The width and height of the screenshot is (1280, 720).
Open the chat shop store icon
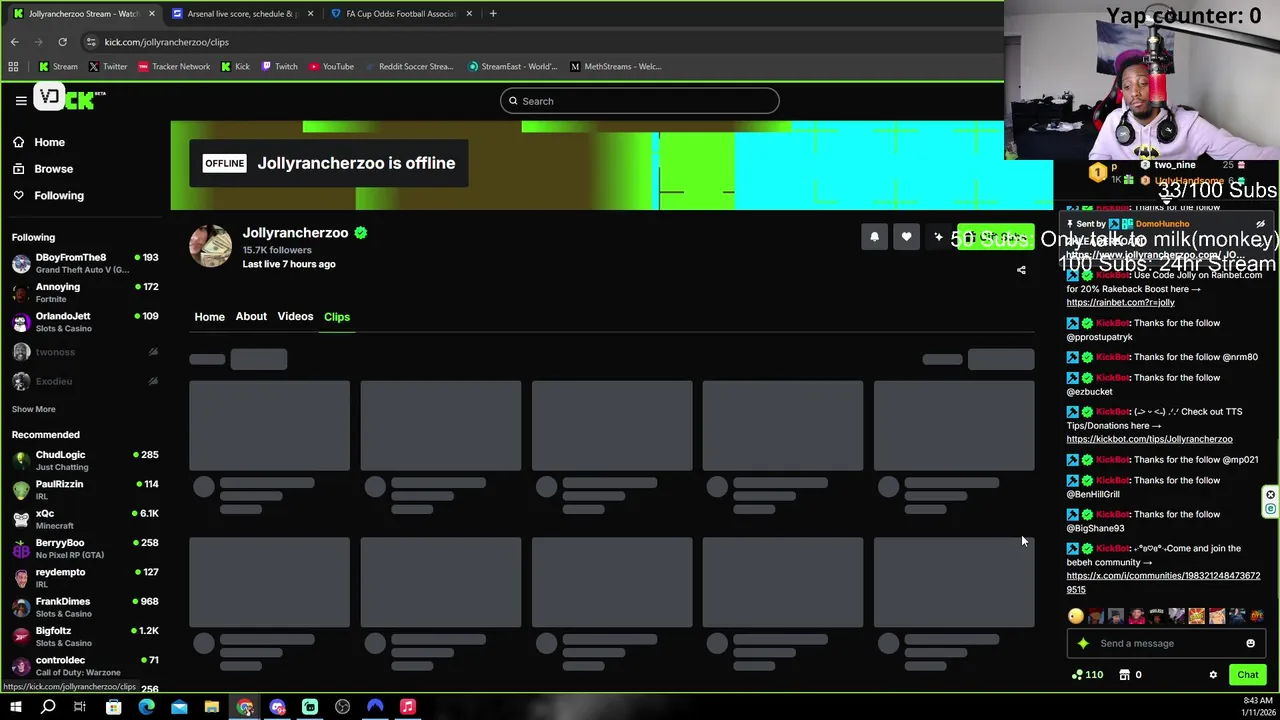coord(1124,675)
